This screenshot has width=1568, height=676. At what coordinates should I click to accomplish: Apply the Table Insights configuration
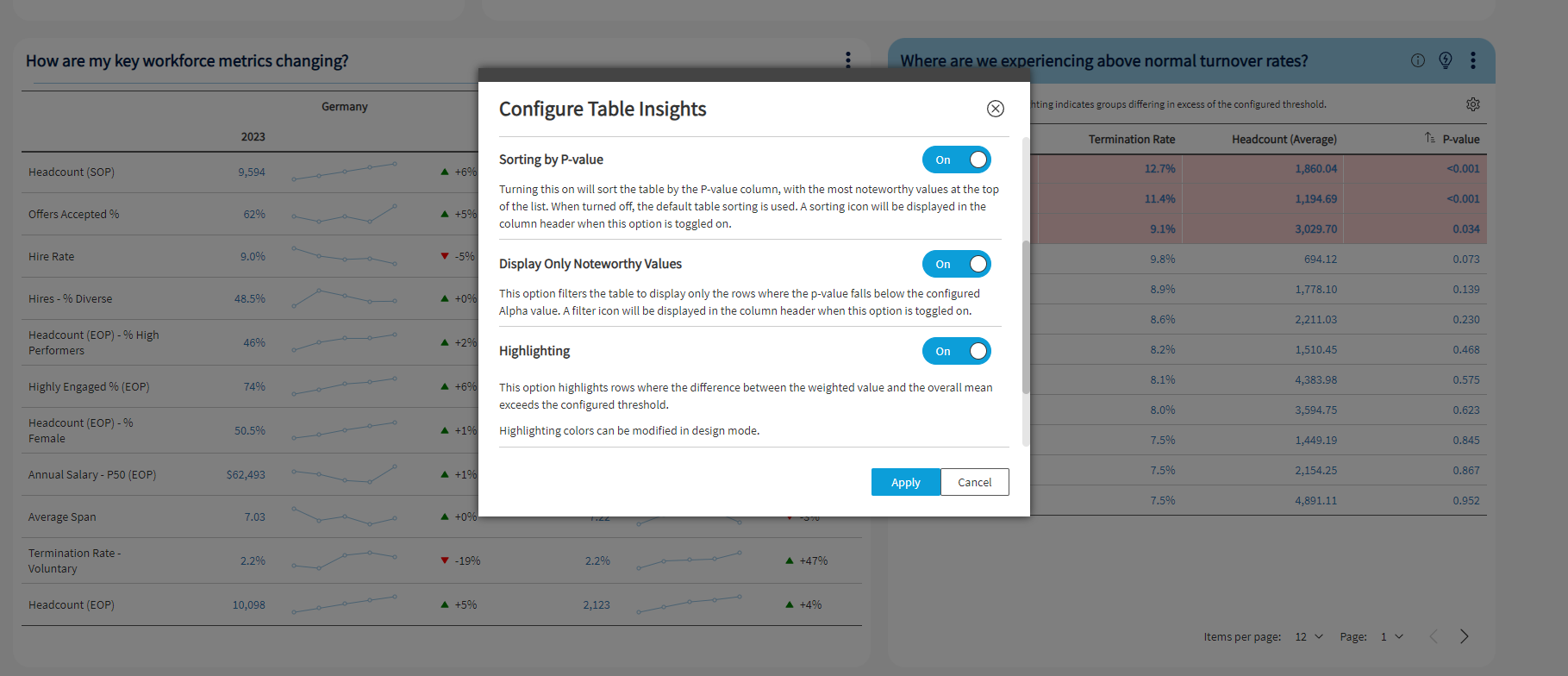(905, 482)
